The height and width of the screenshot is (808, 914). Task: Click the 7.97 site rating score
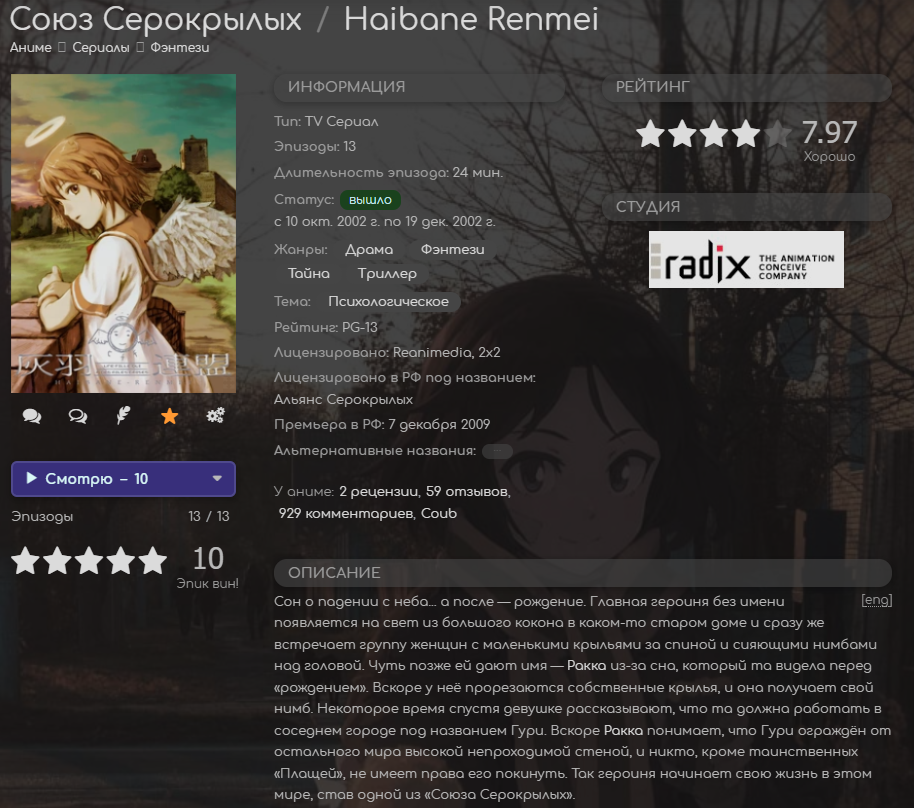tap(829, 132)
